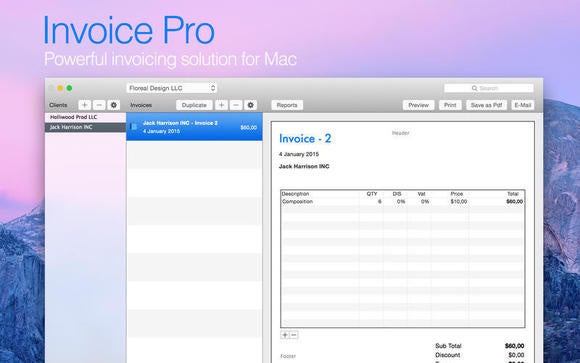This screenshot has width=580, height=363.
Task: Add a new client with plus button
Action: (x=85, y=105)
